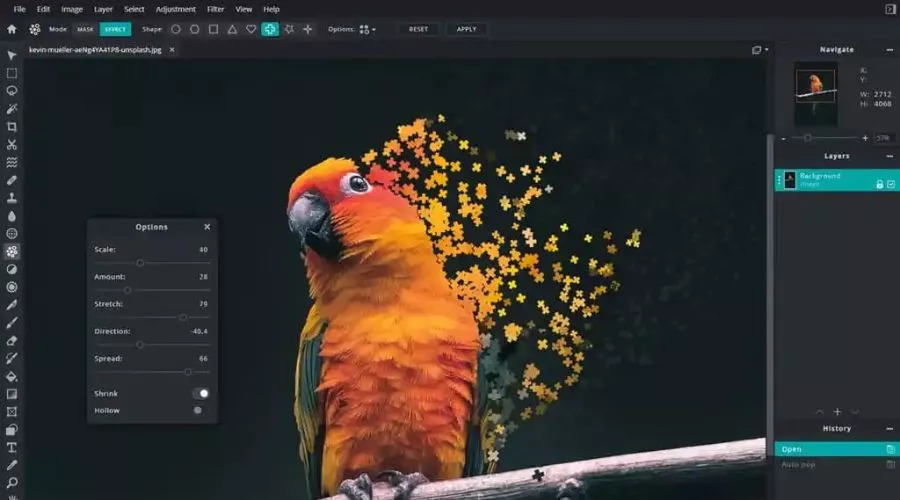Select the globe-shaped tool in left toolbar
This screenshot has width=900, height=500.
point(11,234)
